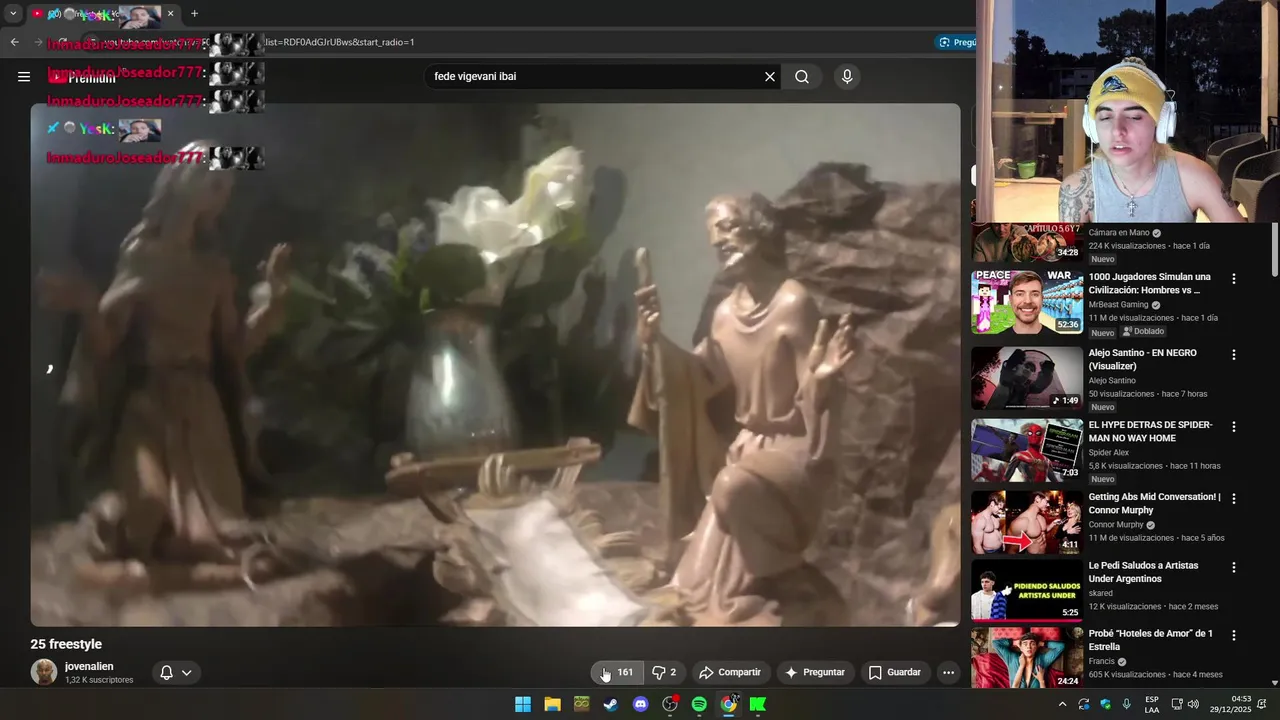This screenshot has height=720, width=1280.
Task: Open Discord from the taskbar
Action: tap(640, 704)
